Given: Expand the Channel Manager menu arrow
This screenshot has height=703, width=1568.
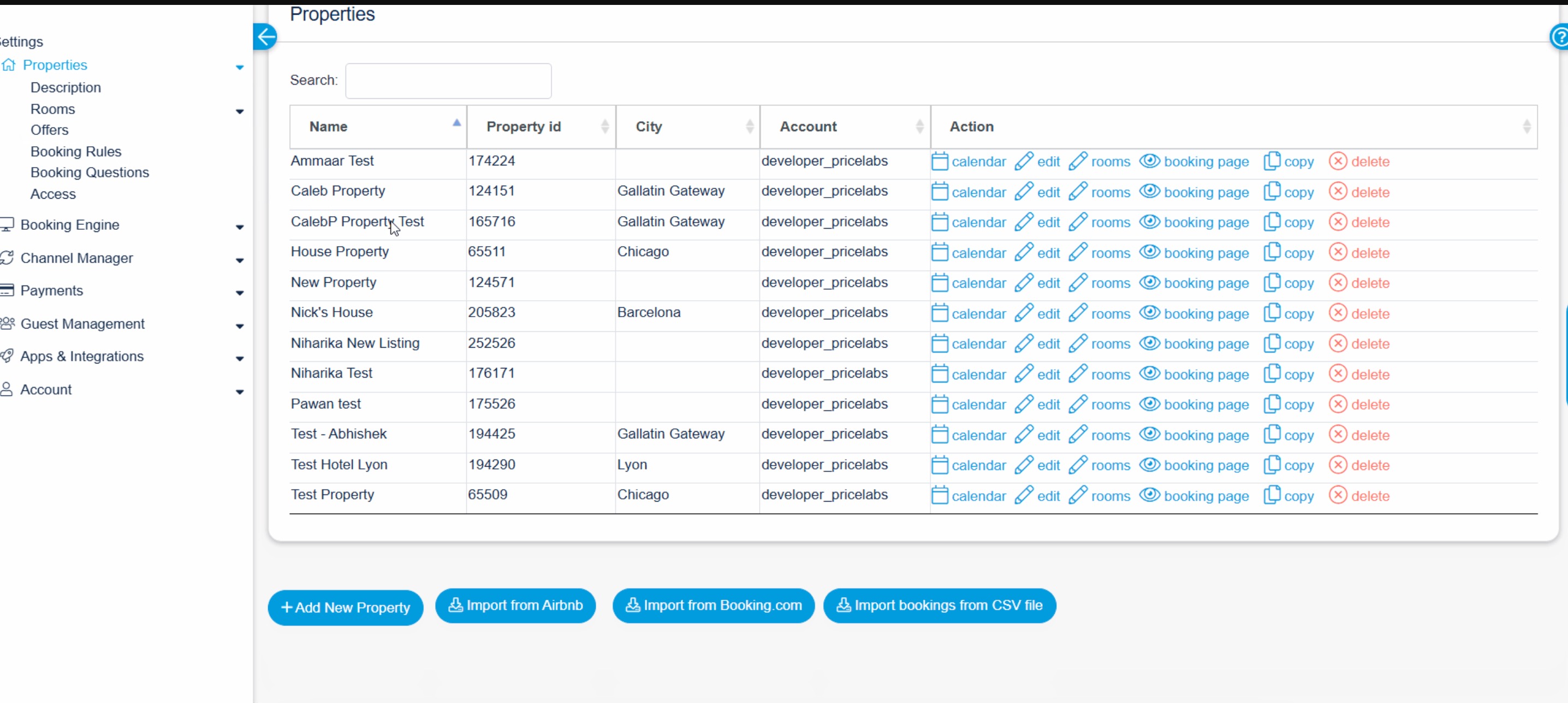Looking at the screenshot, I should pyautogui.click(x=240, y=260).
